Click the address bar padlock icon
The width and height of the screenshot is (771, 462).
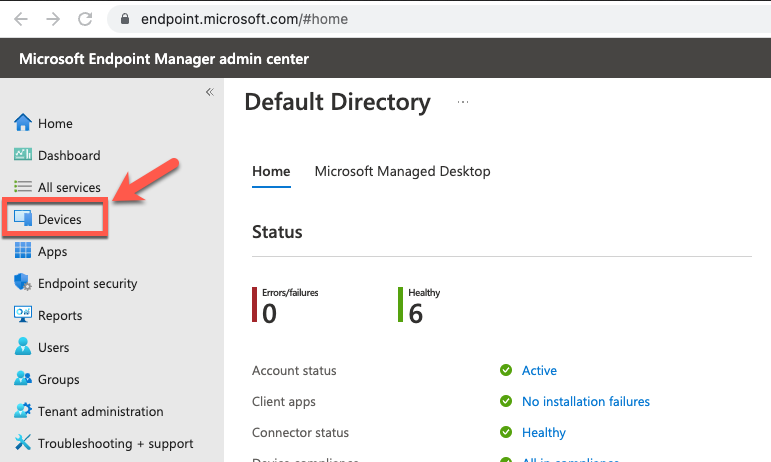coord(125,19)
